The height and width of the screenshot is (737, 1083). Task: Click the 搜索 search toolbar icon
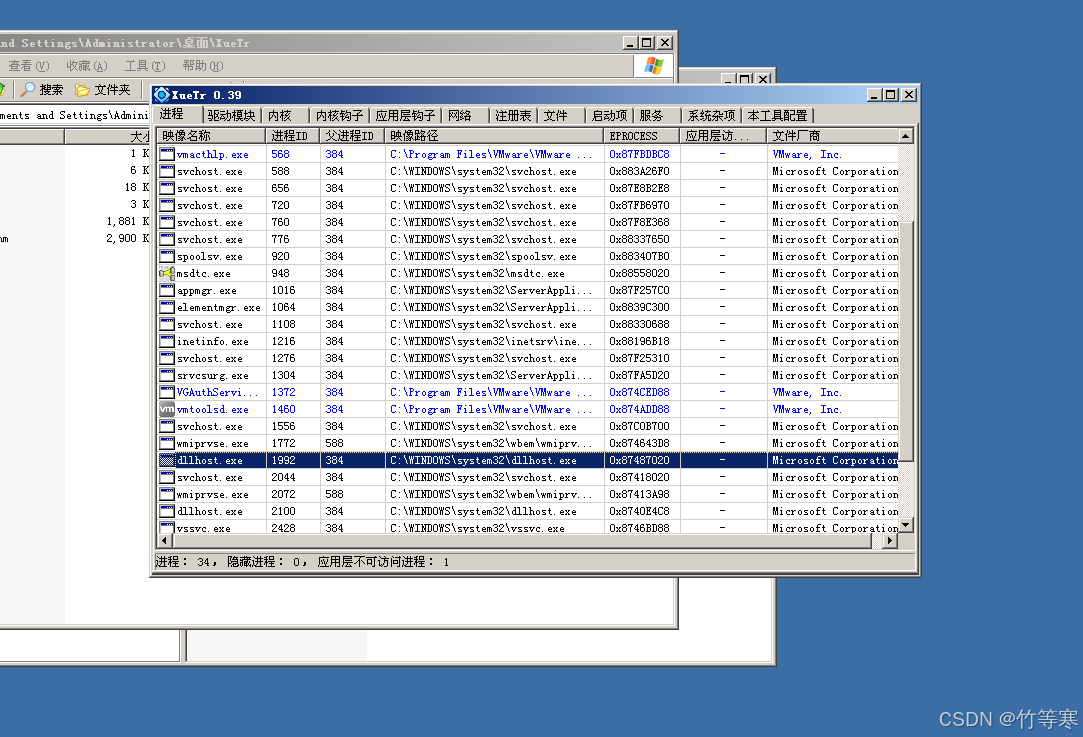[29, 90]
